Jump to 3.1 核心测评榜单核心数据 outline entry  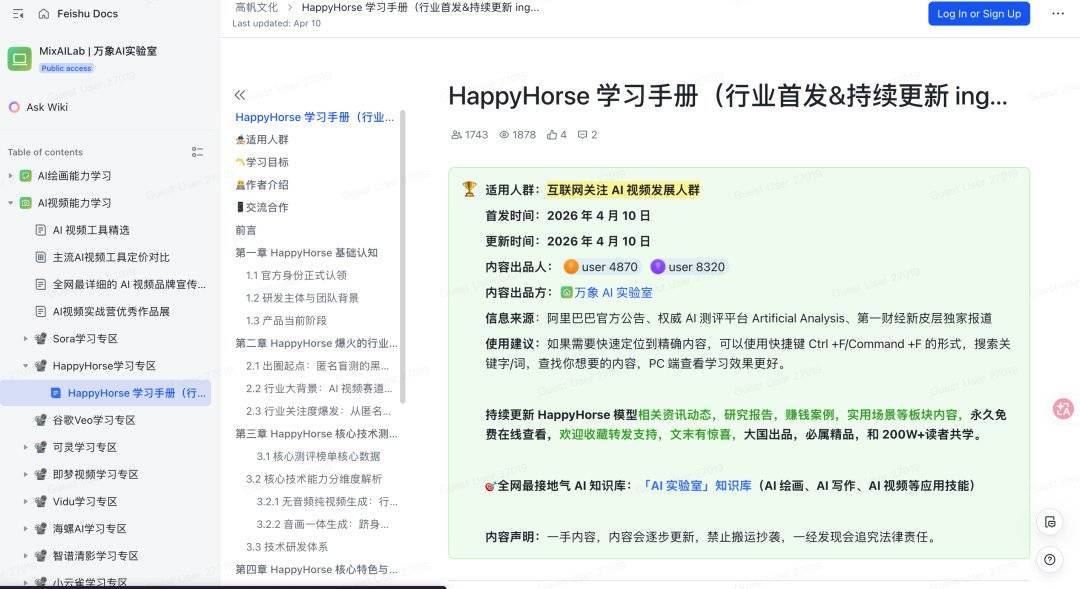click(318, 457)
